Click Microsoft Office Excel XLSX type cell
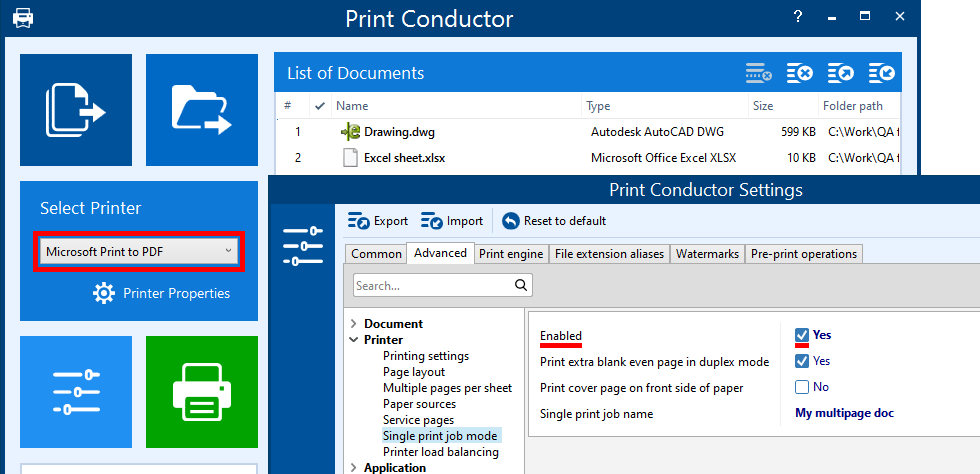The image size is (980, 474). pos(663,158)
